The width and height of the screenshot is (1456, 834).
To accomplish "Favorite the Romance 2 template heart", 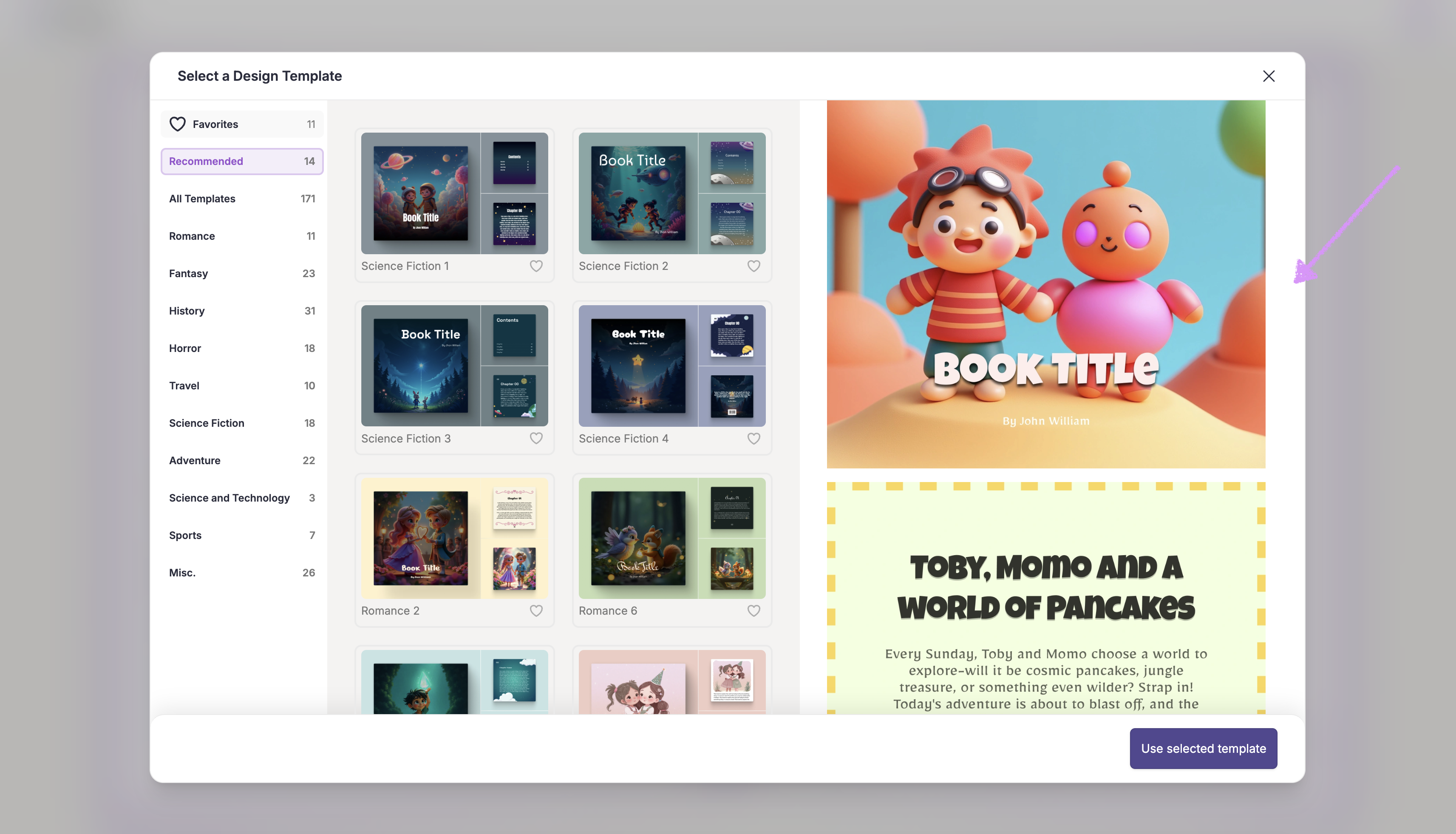I will (x=536, y=610).
